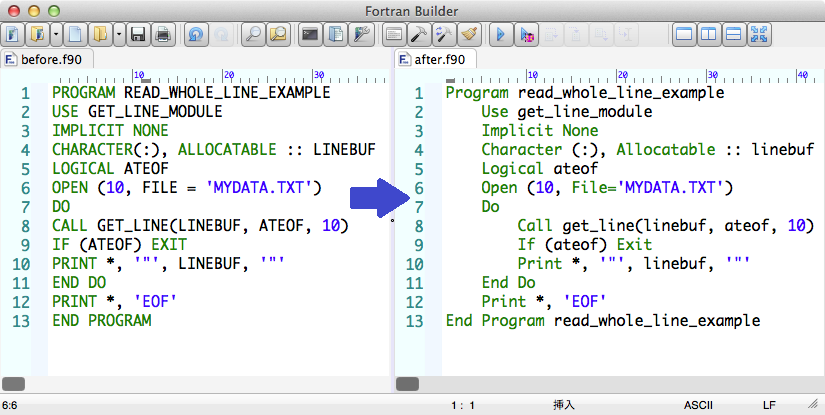
Task: Open the terminal console icon
Action: coord(310,35)
